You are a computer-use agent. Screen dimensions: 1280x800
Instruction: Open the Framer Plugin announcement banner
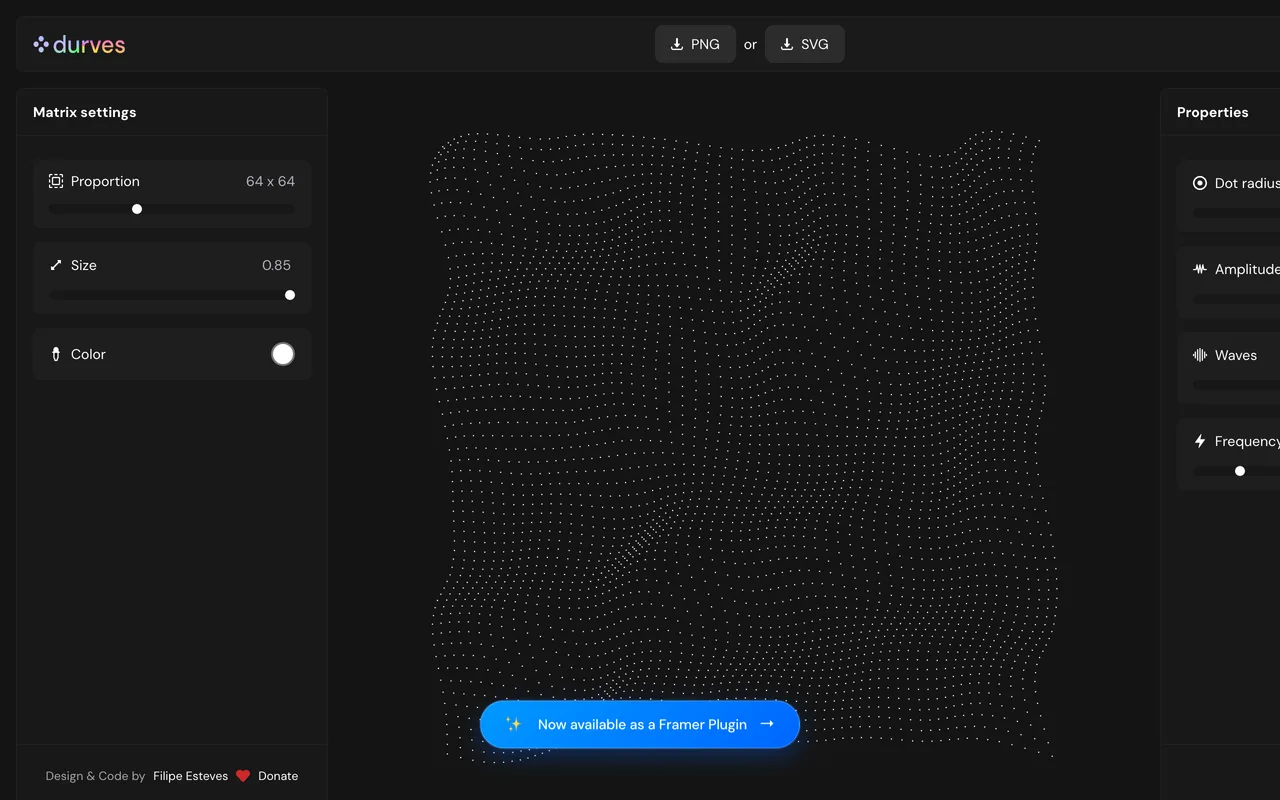click(640, 724)
